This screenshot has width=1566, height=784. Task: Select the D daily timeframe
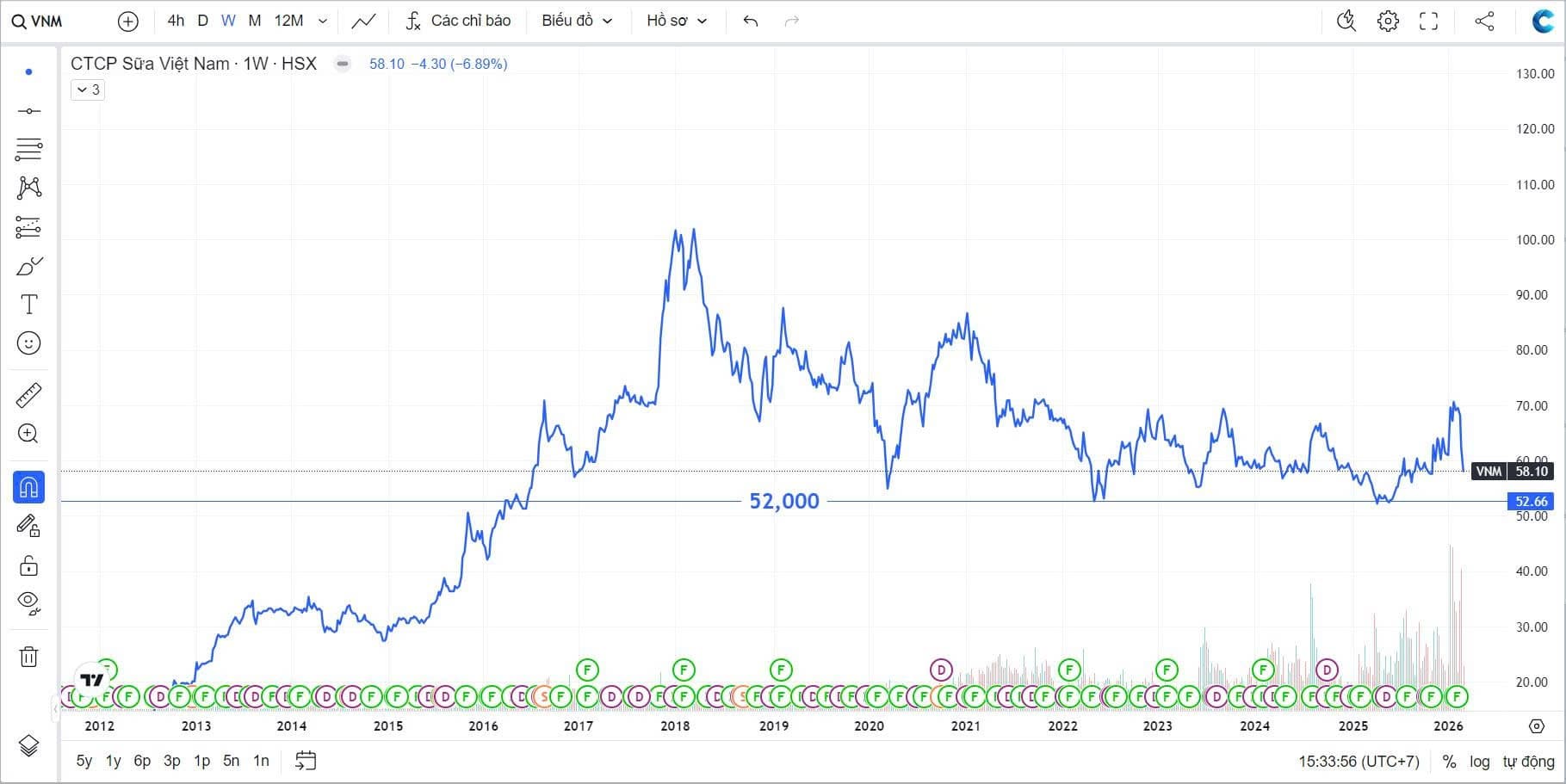coord(203,21)
